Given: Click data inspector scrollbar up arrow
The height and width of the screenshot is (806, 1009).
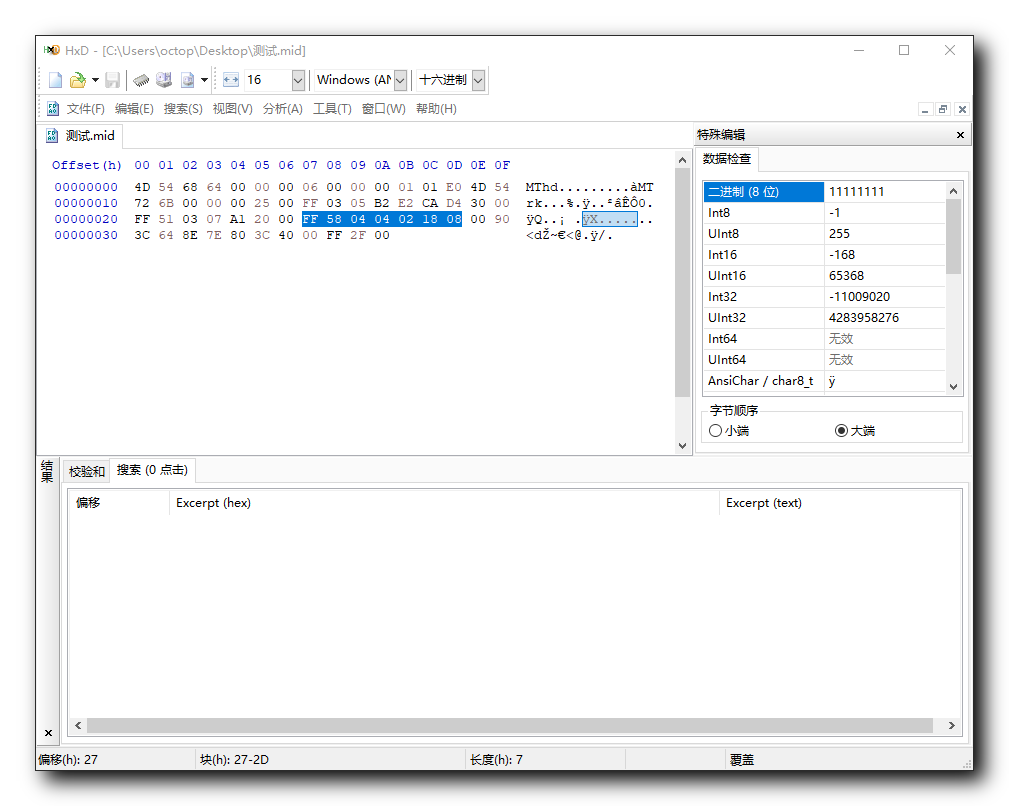Looking at the screenshot, I should [x=954, y=191].
